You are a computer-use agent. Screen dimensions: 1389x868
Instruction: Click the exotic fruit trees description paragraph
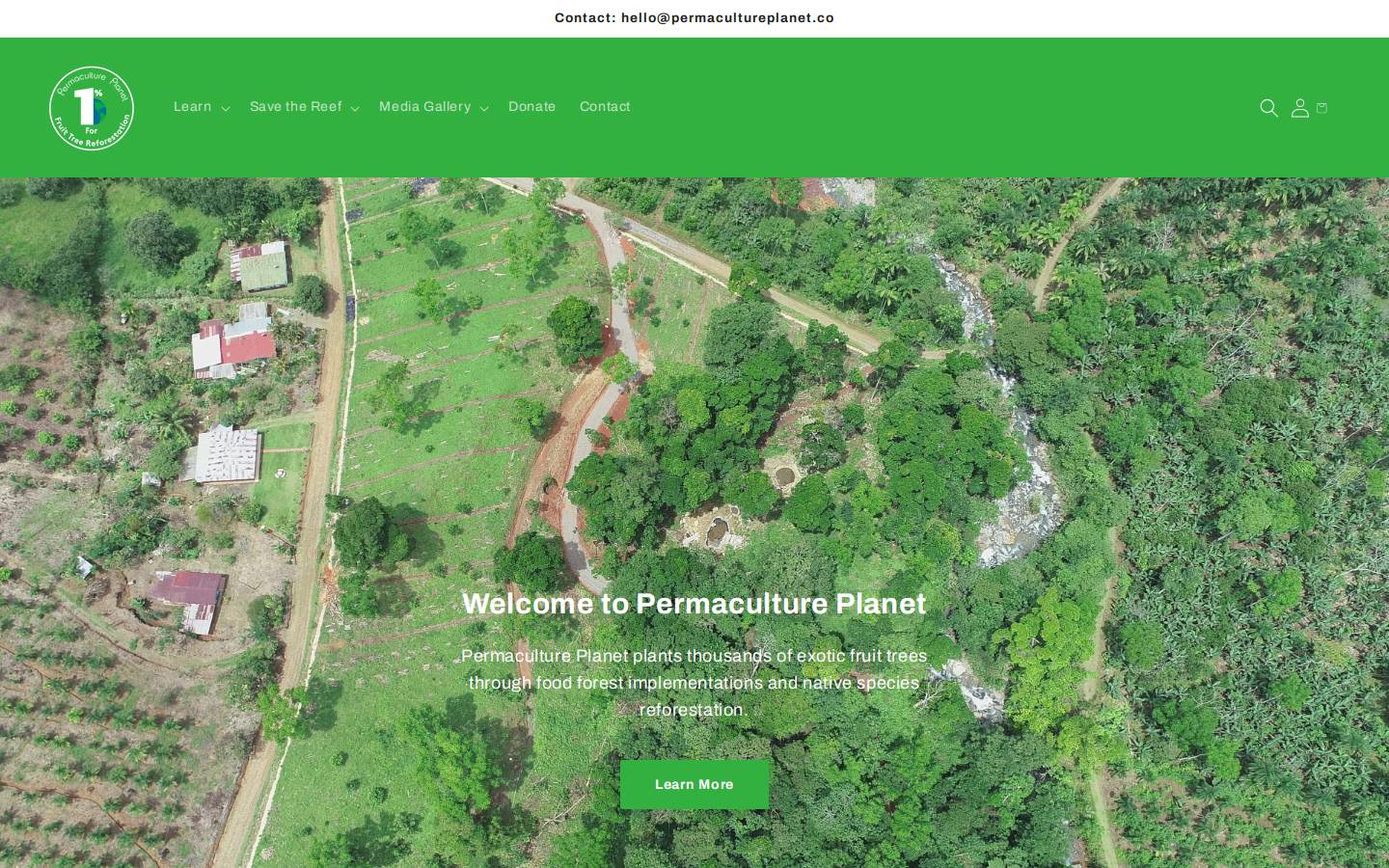click(694, 683)
